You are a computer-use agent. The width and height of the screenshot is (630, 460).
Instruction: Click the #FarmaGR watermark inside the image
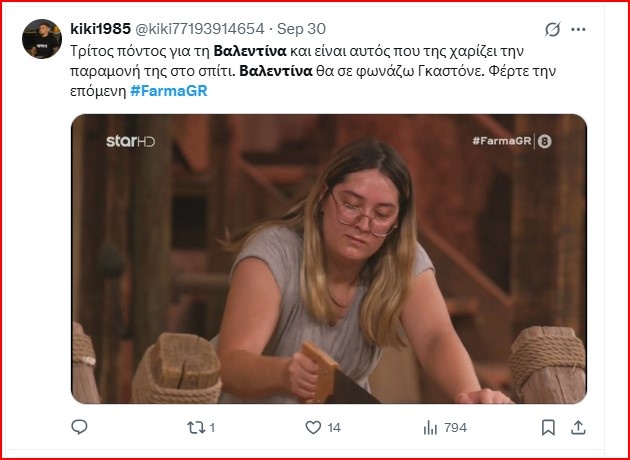pyautogui.click(x=500, y=141)
